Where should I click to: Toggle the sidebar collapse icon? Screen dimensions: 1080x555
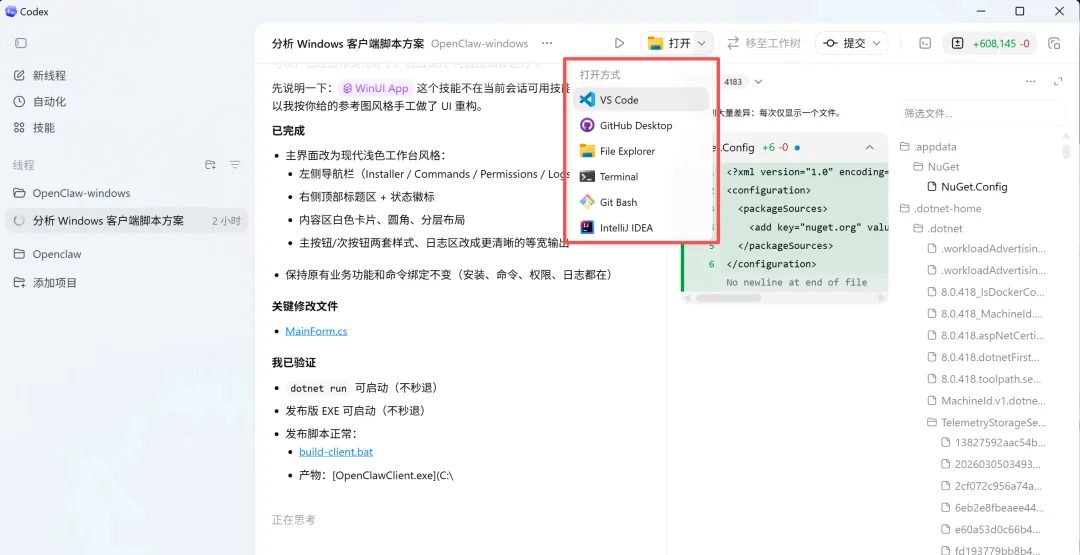coord(21,43)
